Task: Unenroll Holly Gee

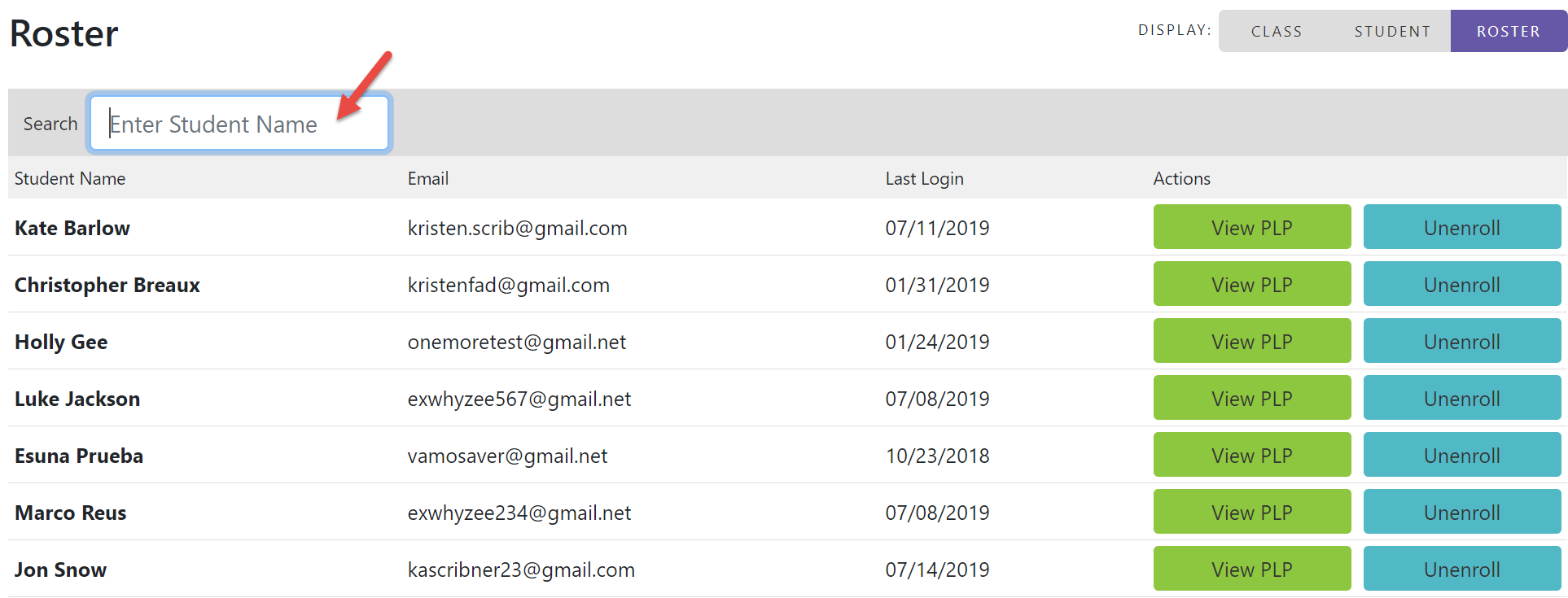Action: point(1461,341)
